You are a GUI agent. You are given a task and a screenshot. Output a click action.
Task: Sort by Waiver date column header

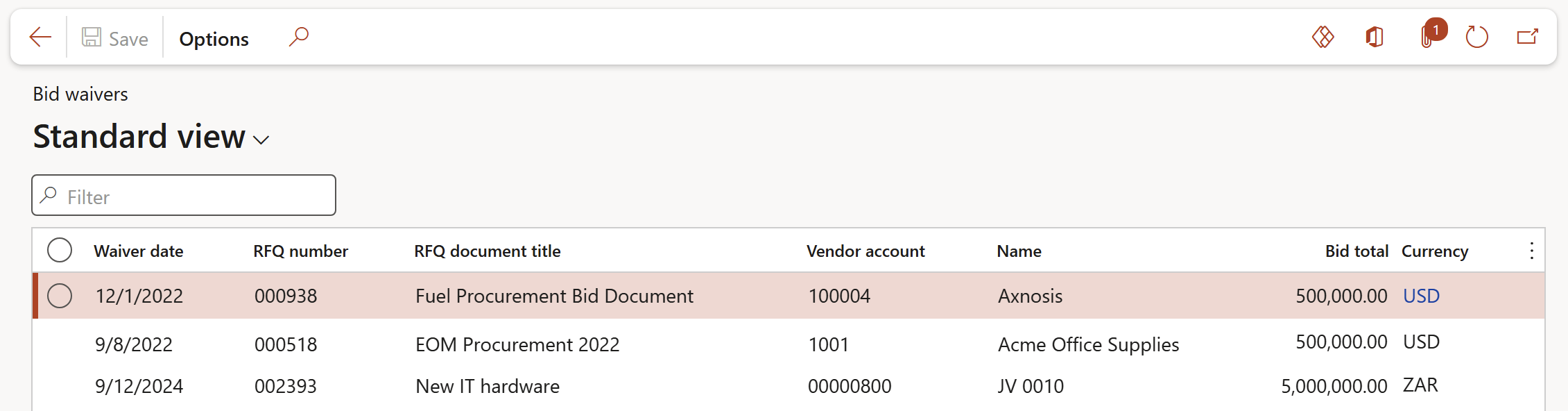139,251
